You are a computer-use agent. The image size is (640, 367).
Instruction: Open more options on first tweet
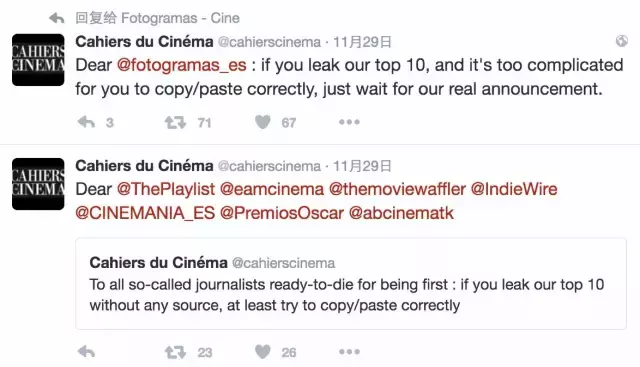click(x=349, y=122)
